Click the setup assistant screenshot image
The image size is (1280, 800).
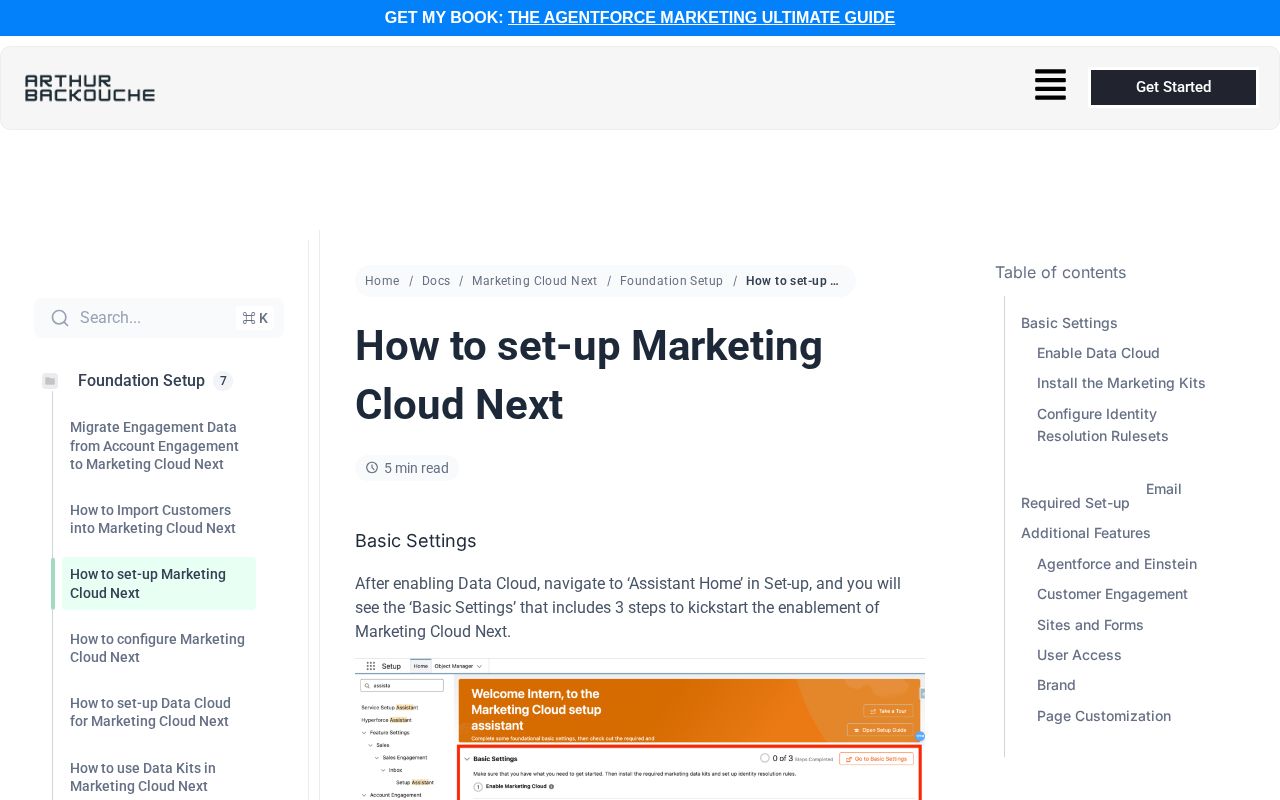(x=640, y=729)
